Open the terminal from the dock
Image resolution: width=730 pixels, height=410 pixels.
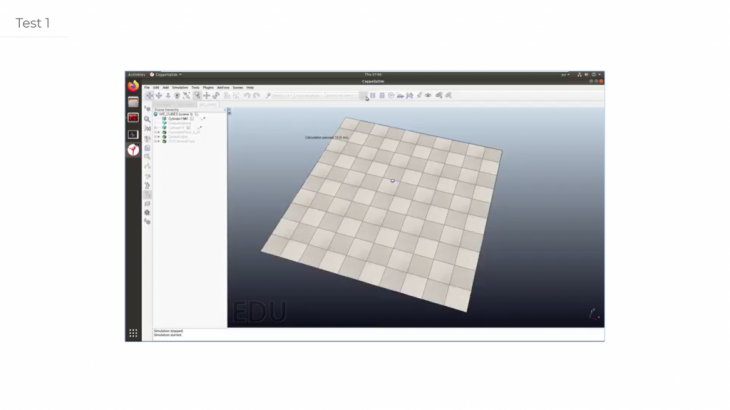tap(133, 134)
